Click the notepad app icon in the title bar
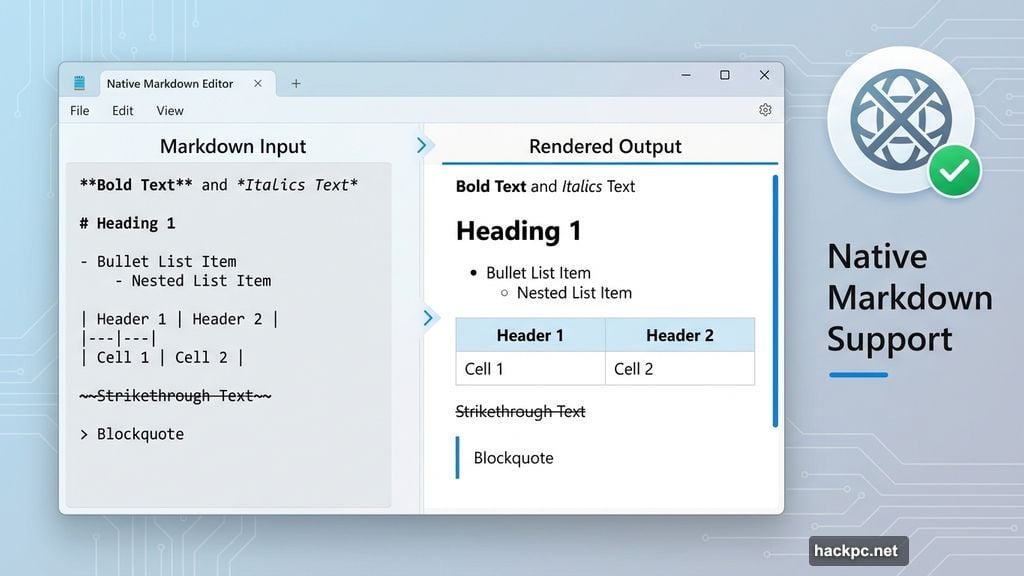The width and height of the screenshot is (1024, 576). tap(80, 83)
